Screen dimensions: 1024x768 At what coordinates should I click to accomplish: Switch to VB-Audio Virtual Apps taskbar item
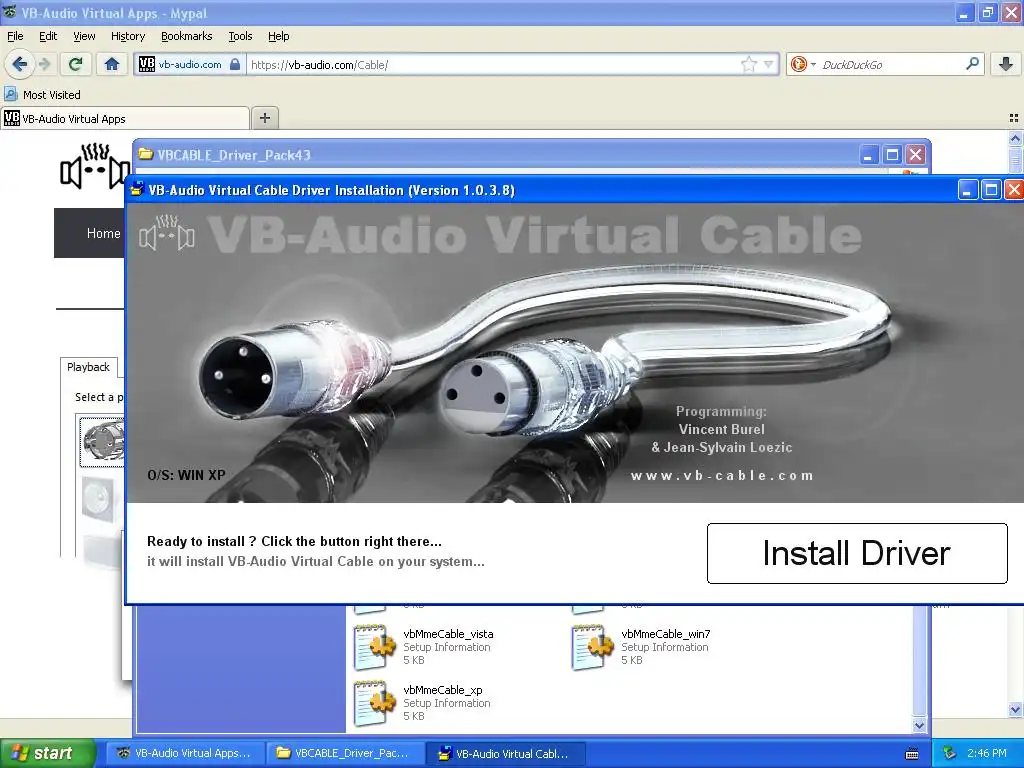[185, 753]
